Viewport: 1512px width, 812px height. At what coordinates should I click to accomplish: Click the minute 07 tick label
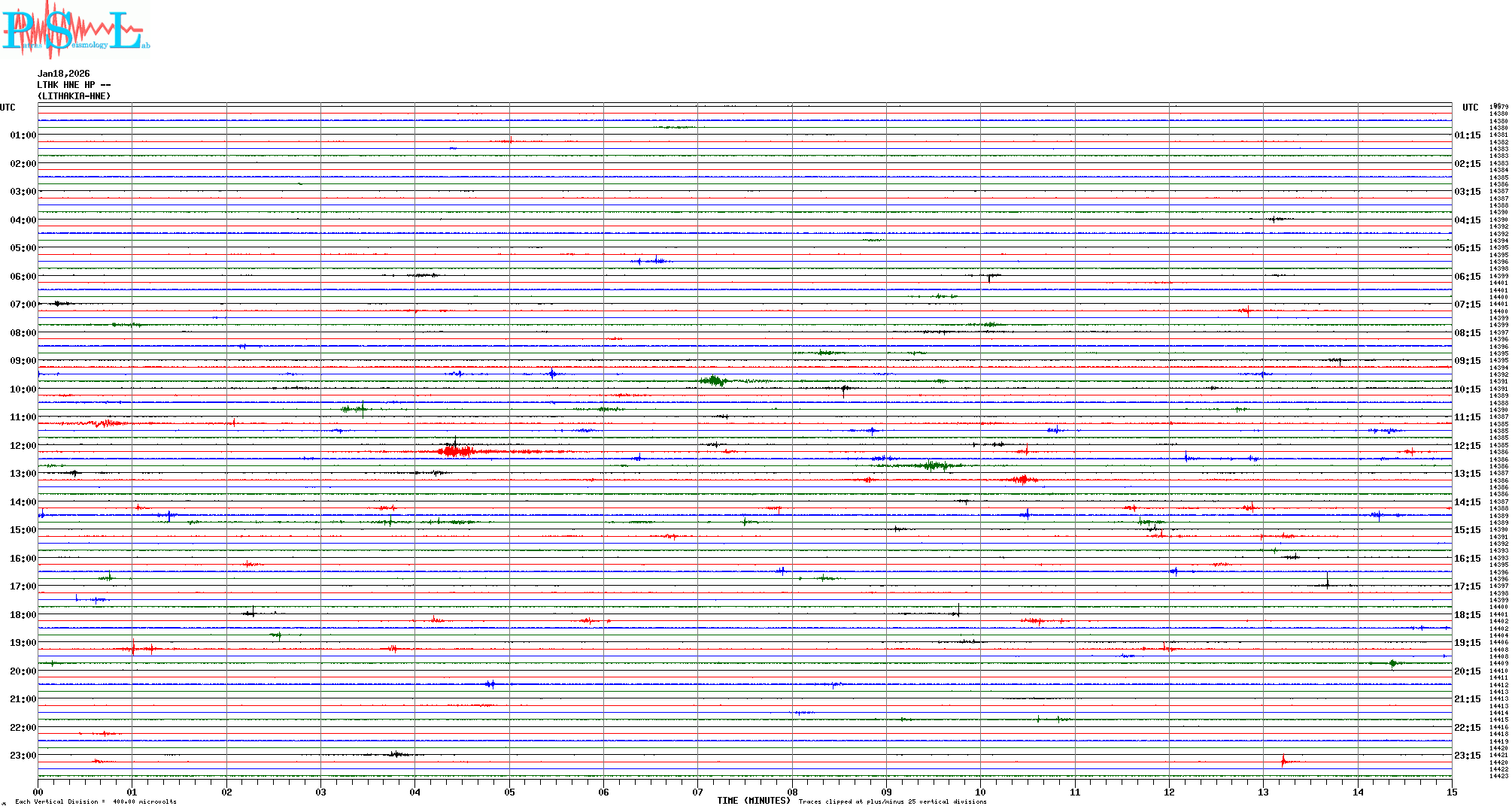[697, 792]
